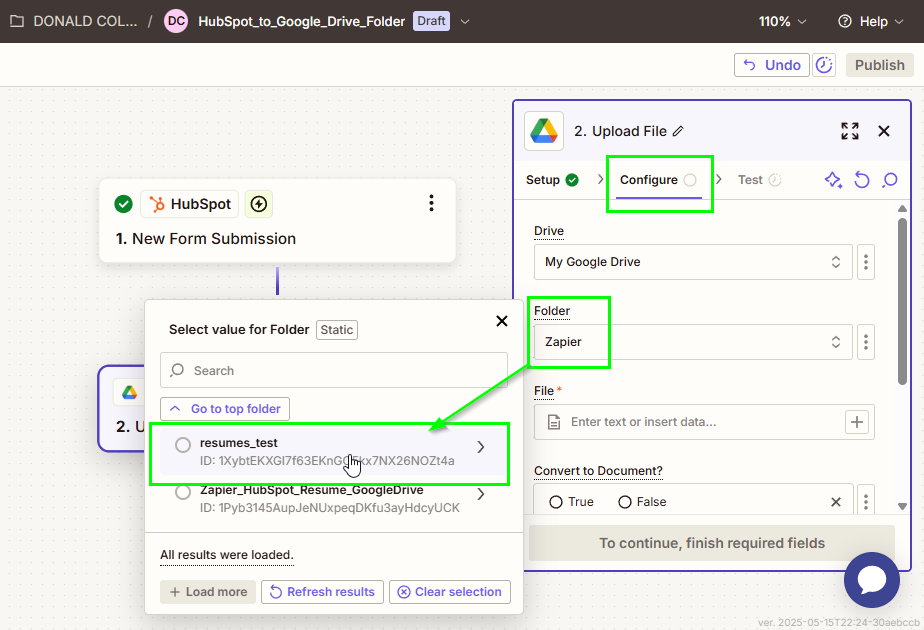The image size is (924, 630).
Task: Click the All results were loaded text
Action: pyautogui.click(x=227, y=555)
